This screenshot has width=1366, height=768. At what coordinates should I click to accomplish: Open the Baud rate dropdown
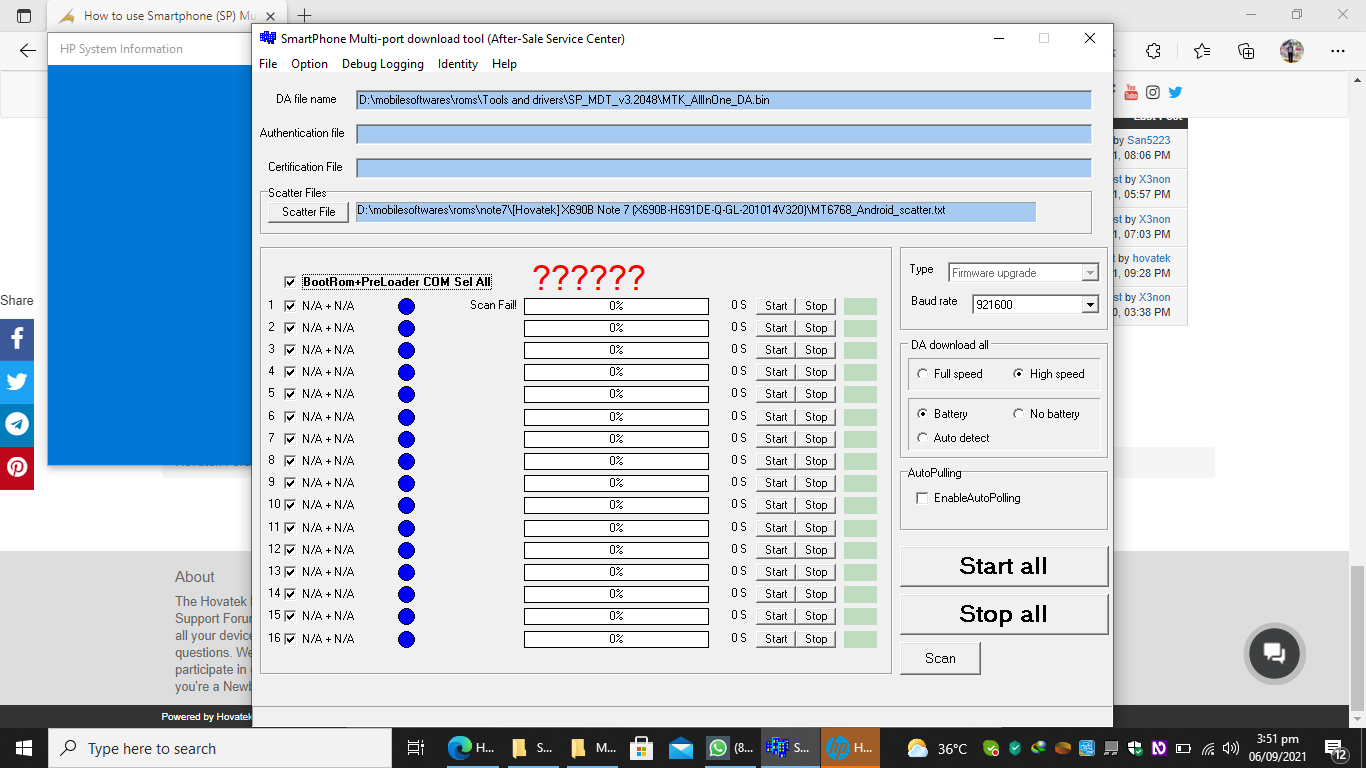1090,305
